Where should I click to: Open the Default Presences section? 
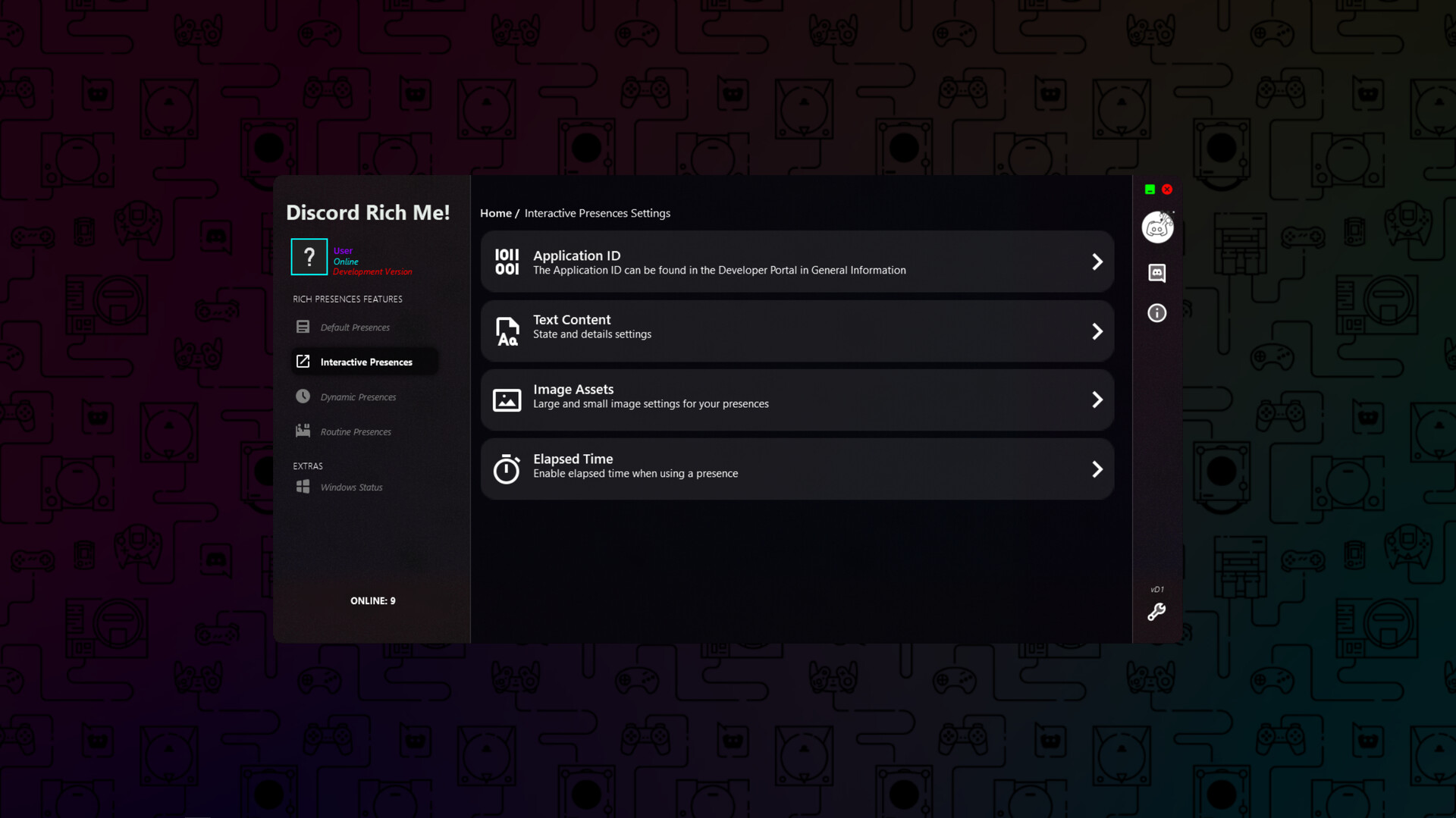(355, 327)
